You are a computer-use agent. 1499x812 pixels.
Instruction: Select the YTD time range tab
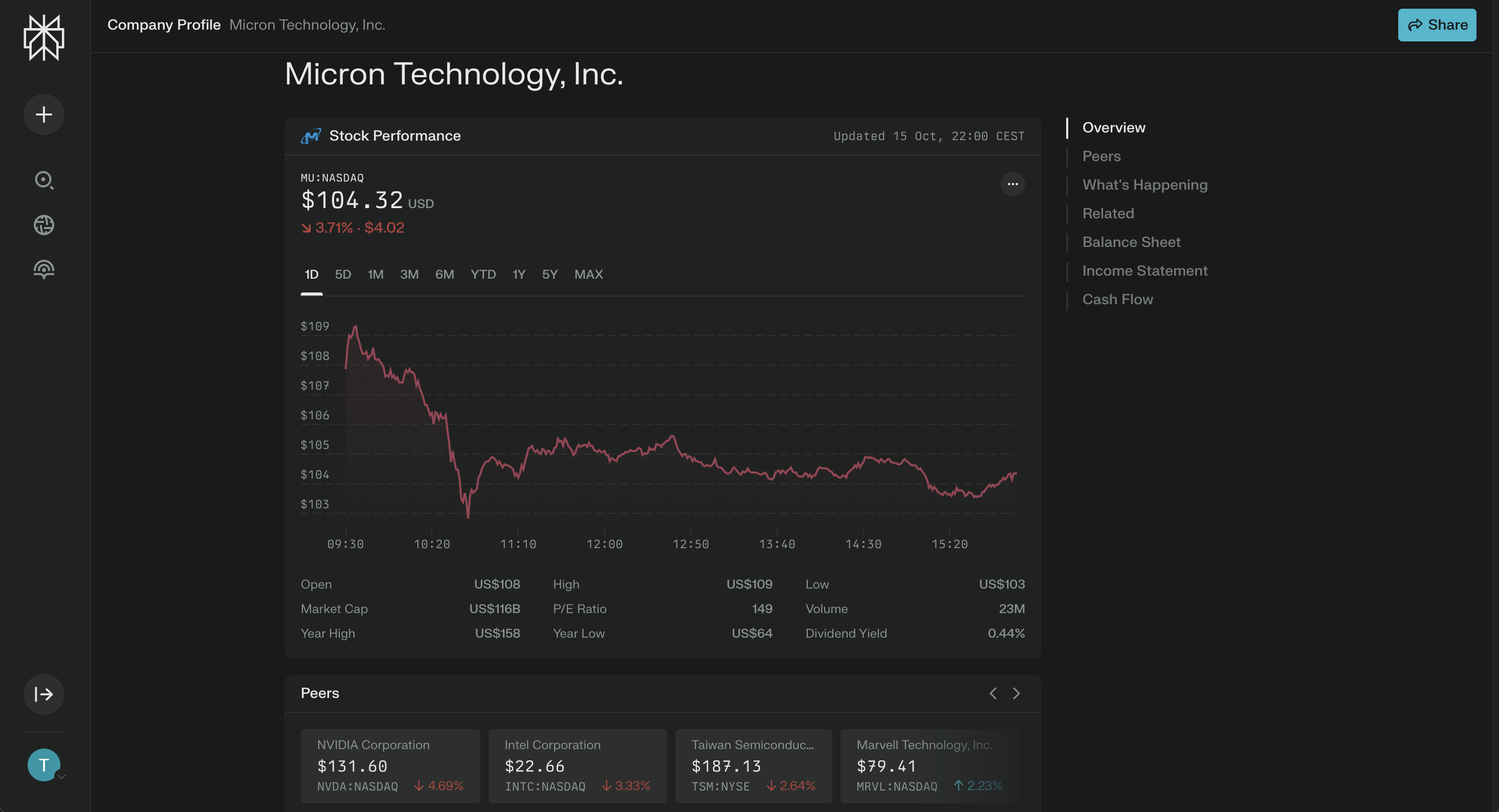(483, 274)
